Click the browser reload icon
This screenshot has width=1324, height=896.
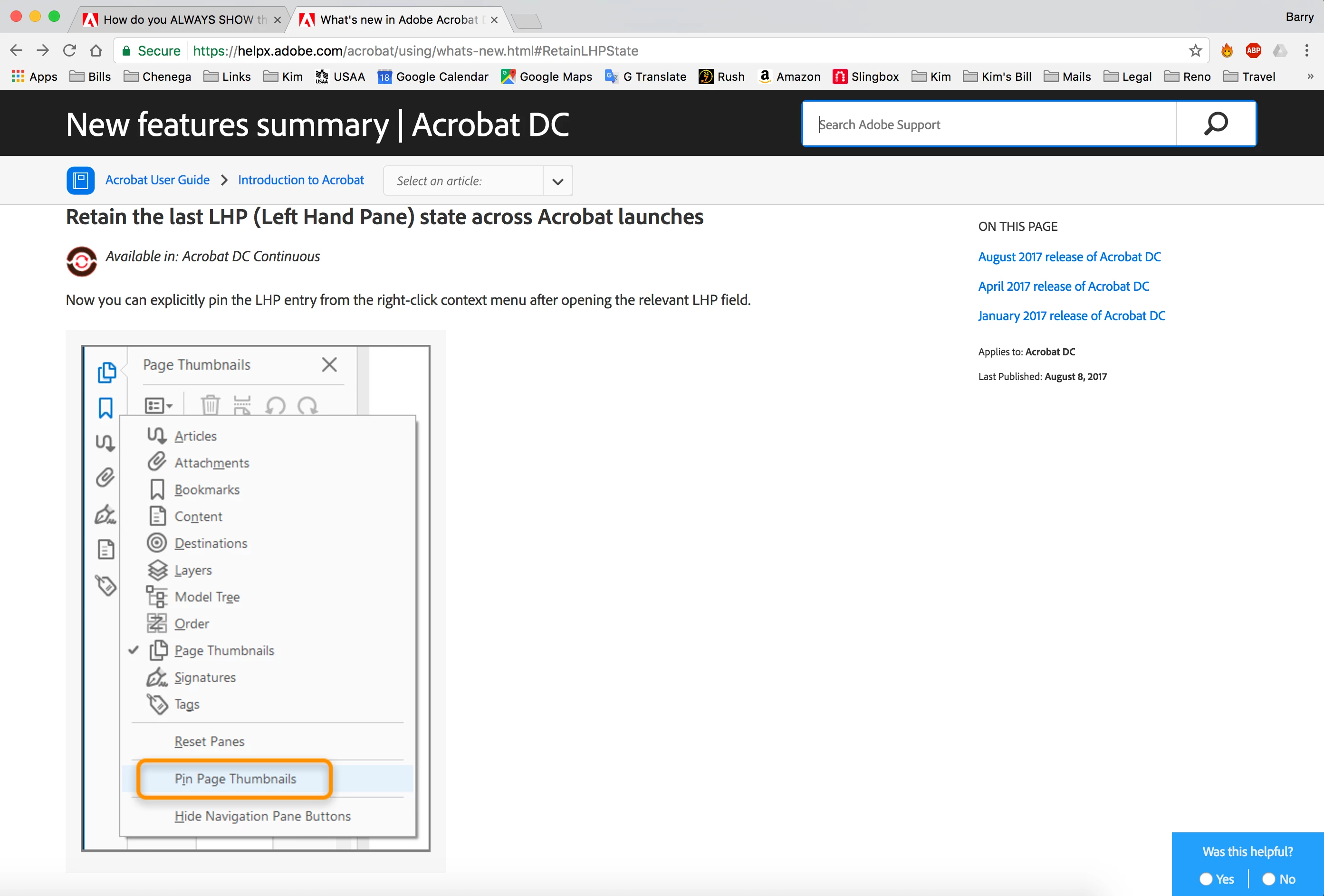click(x=69, y=51)
